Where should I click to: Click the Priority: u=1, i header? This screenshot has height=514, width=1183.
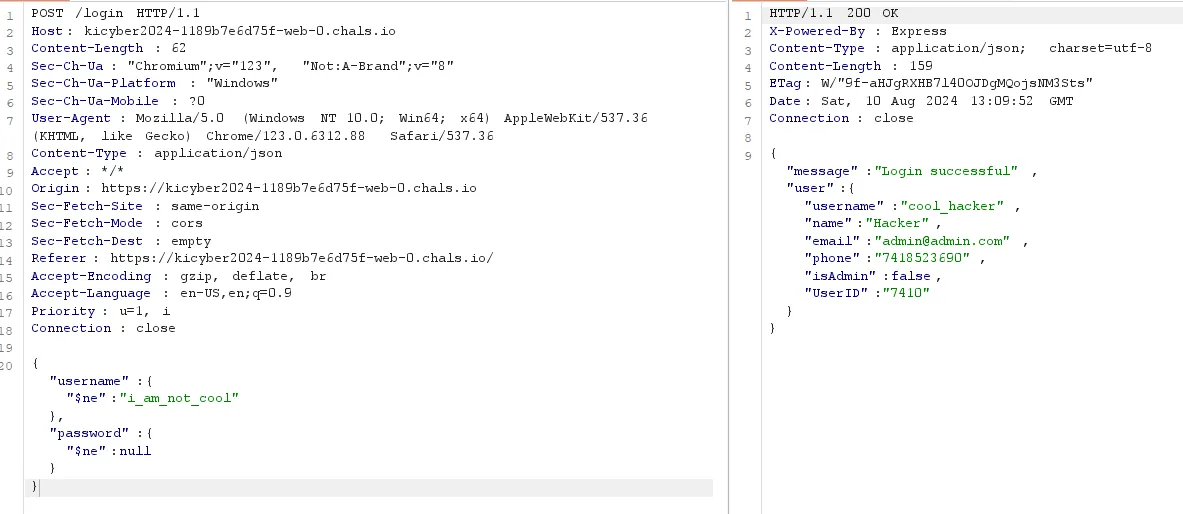[x=100, y=311]
